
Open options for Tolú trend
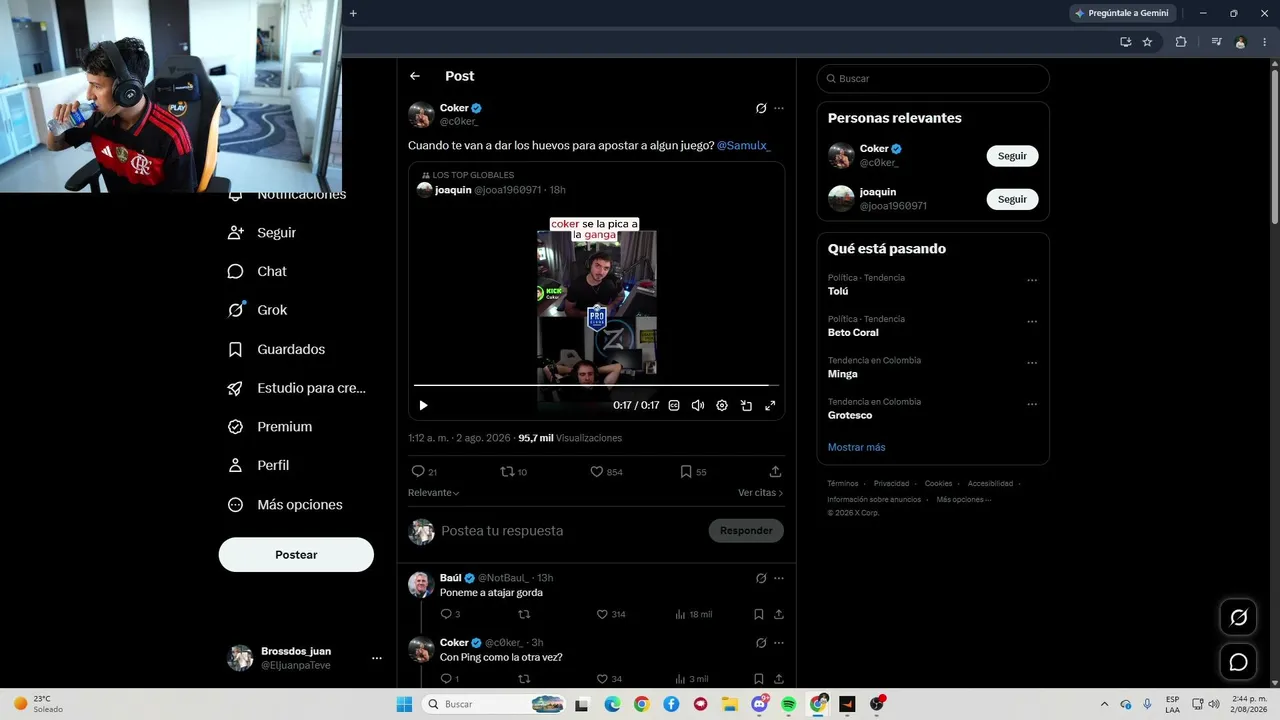[x=1032, y=280]
